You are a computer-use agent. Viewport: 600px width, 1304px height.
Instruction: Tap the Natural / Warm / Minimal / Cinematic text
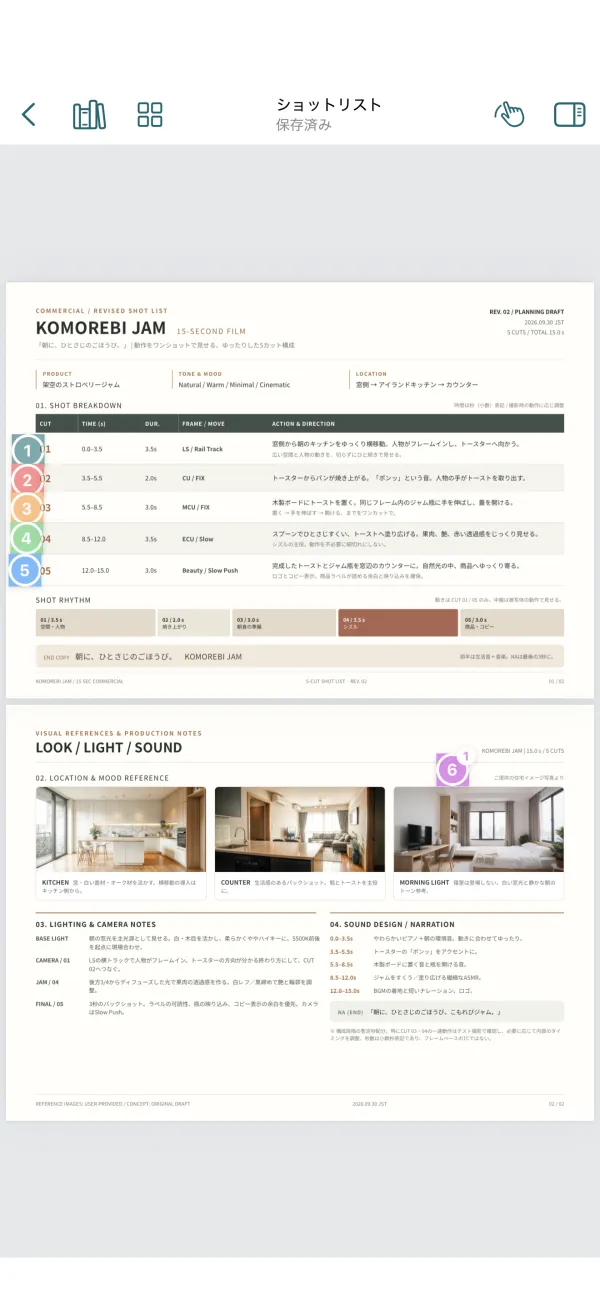click(233, 384)
